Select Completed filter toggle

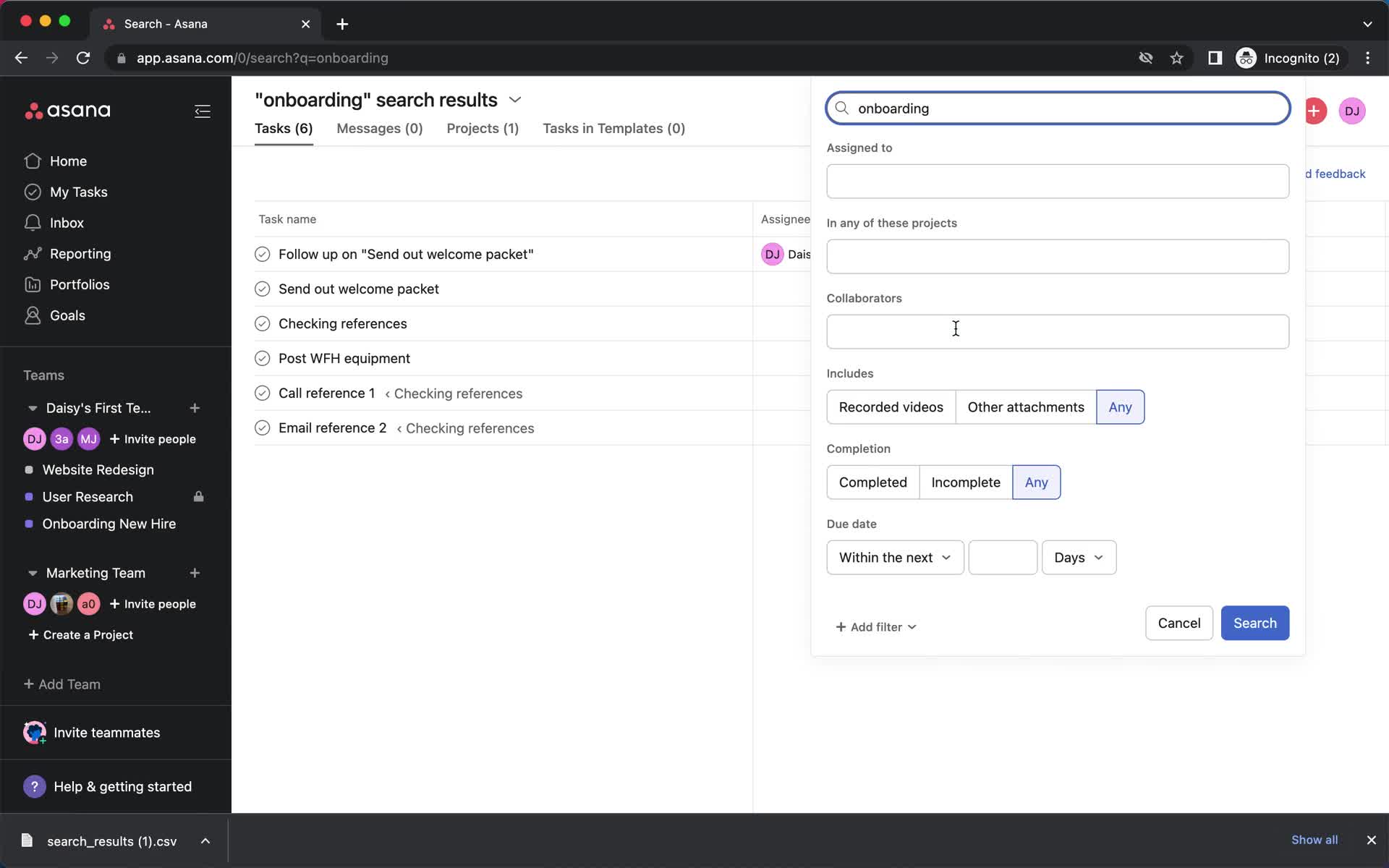pyautogui.click(x=872, y=482)
